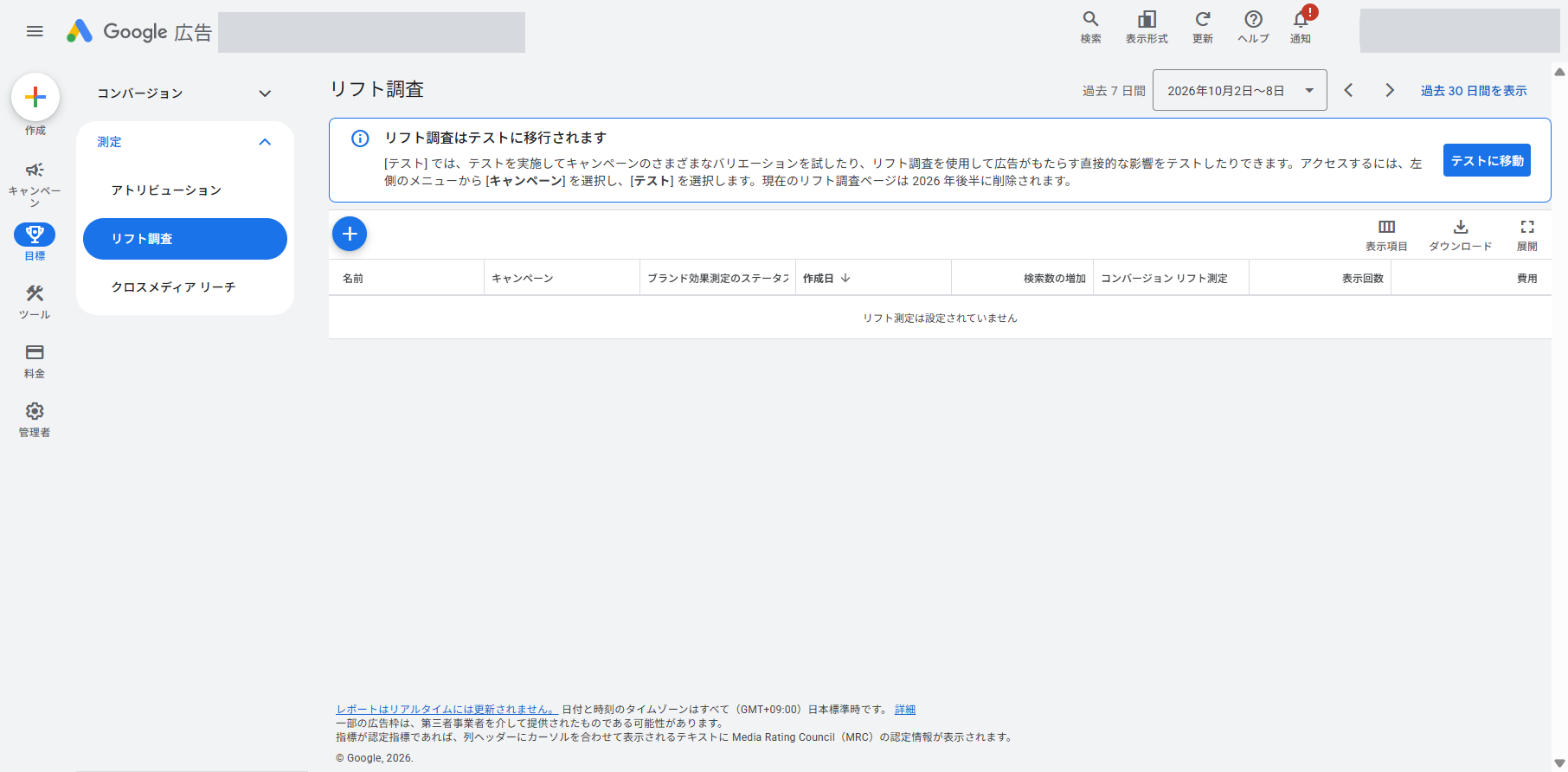The width and height of the screenshot is (1568, 772).
Task: Click the 表示回数 column header
Action: point(1321,278)
